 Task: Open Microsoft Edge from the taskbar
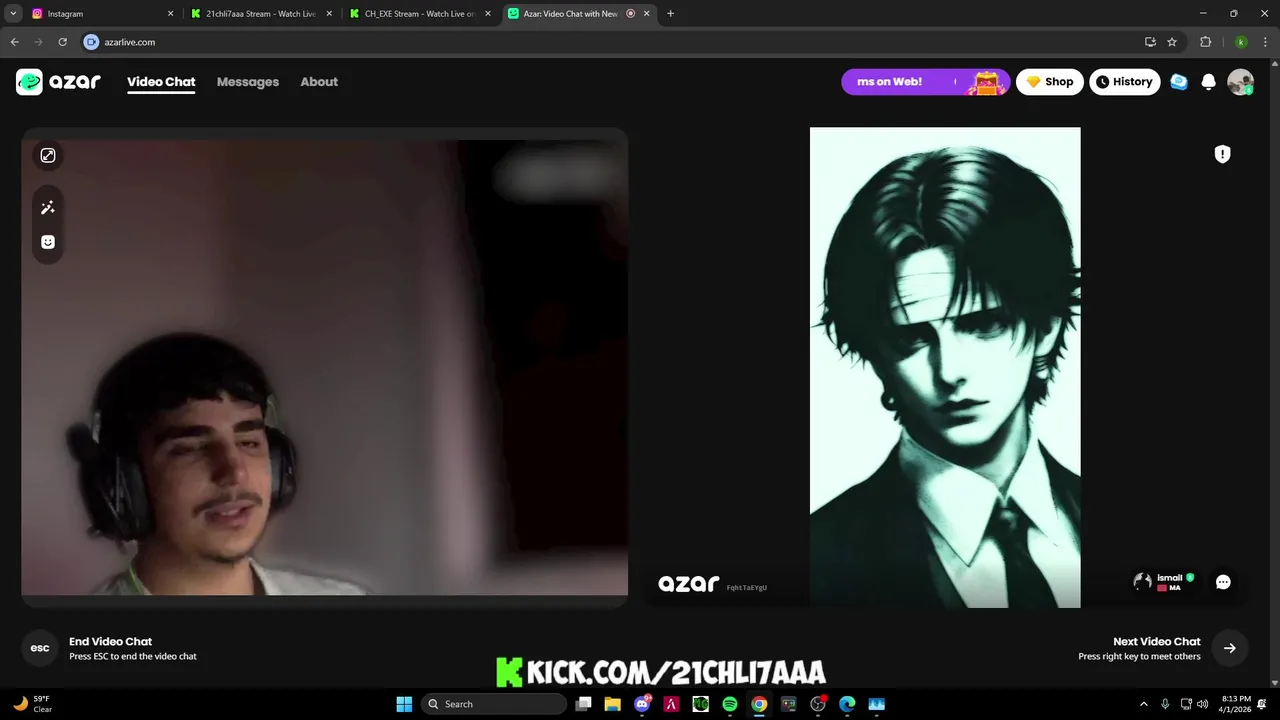(x=847, y=704)
